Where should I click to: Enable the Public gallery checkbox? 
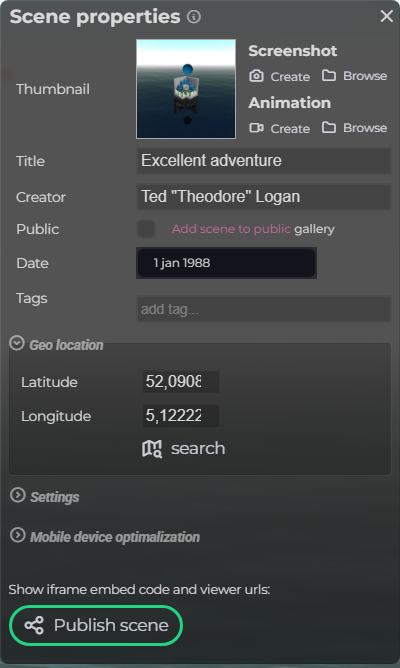click(146, 229)
